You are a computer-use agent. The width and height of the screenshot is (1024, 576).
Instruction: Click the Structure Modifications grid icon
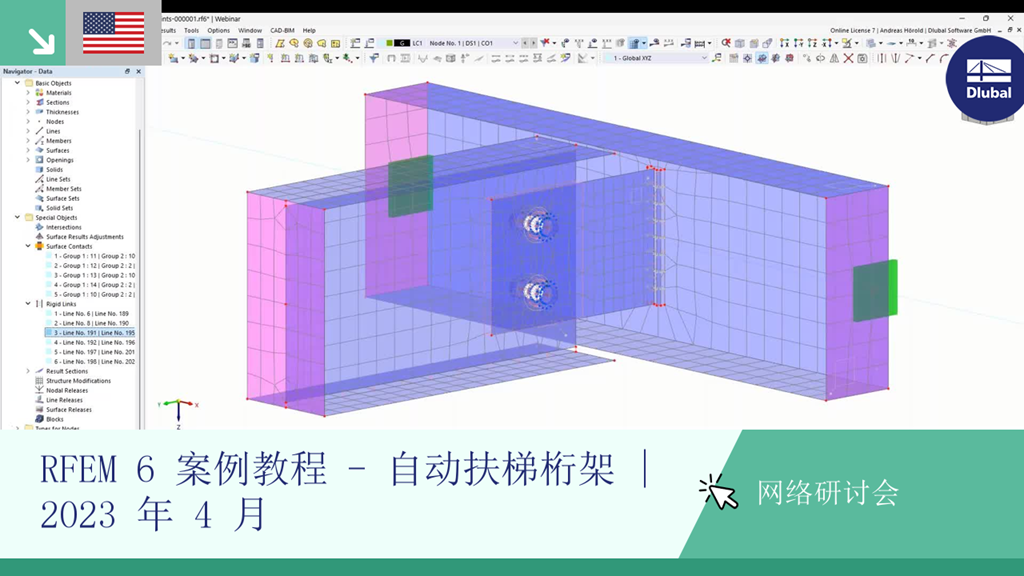(38, 378)
